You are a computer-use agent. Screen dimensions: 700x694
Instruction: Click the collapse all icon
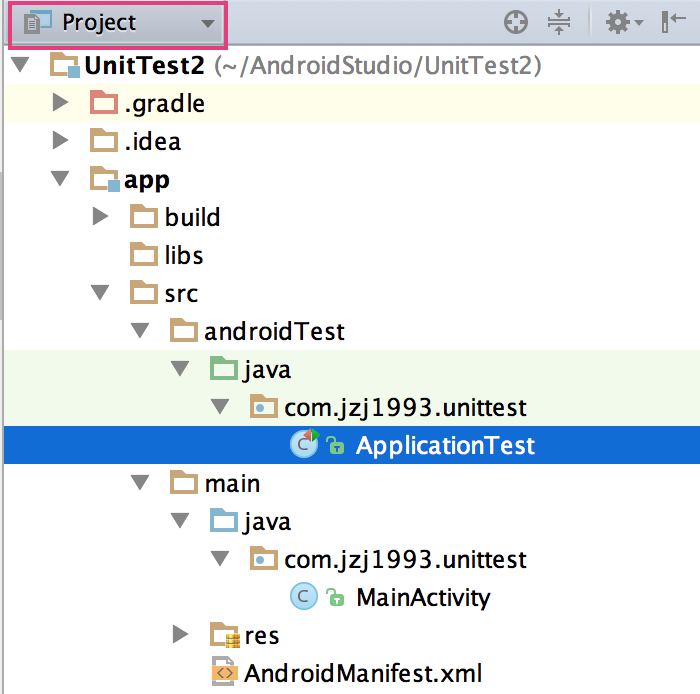pyautogui.click(x=559, y=22)
